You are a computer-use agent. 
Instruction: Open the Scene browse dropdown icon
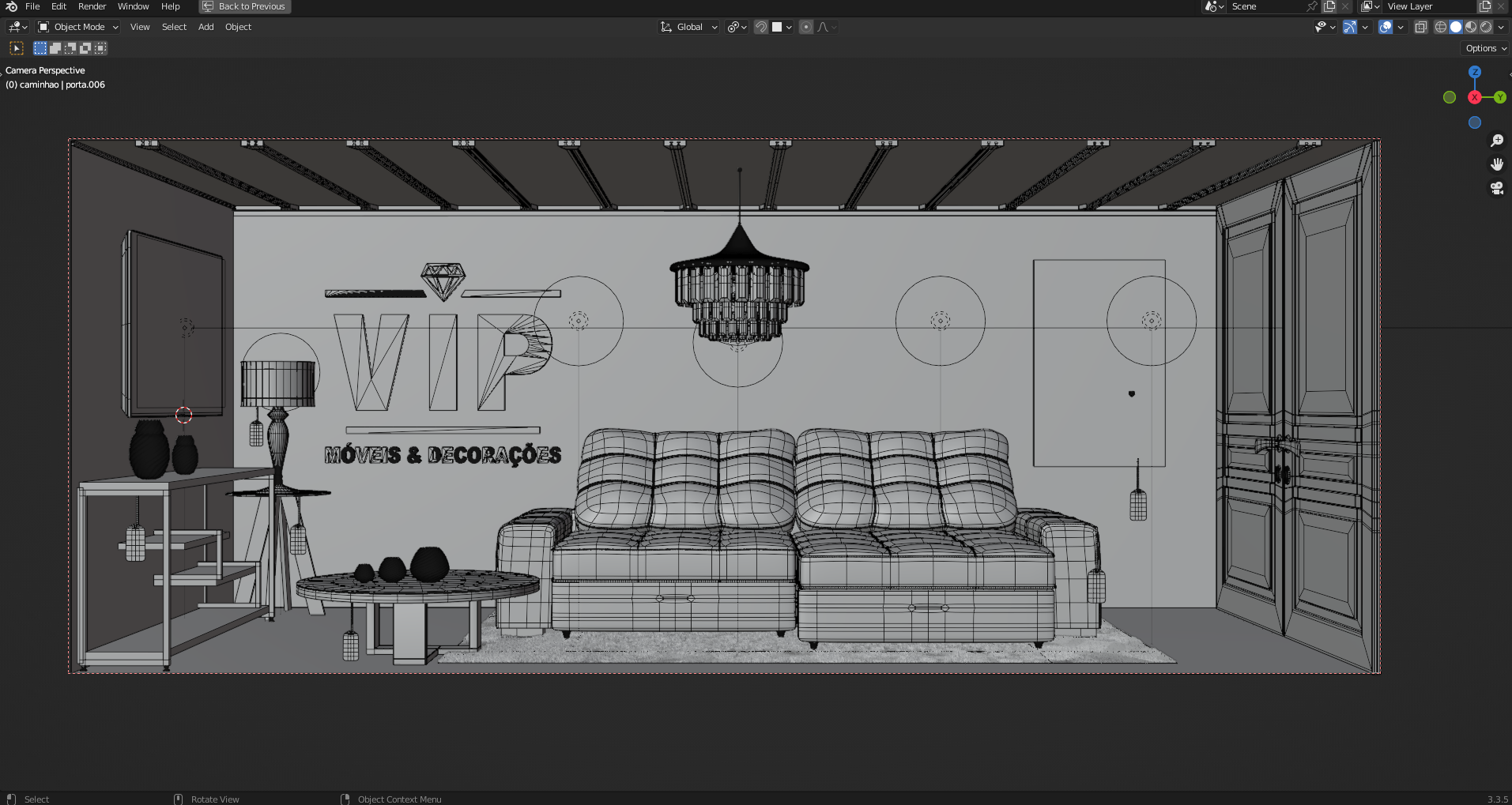(1214, 6)
